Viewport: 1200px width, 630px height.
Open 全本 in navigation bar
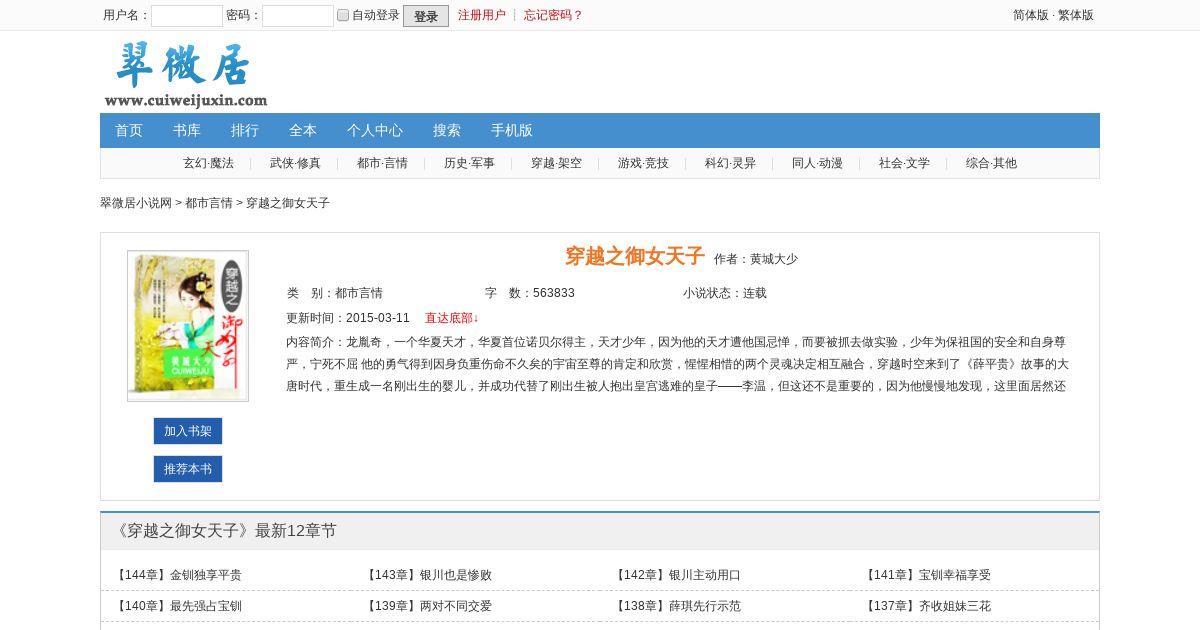click(x=303, y=130)
